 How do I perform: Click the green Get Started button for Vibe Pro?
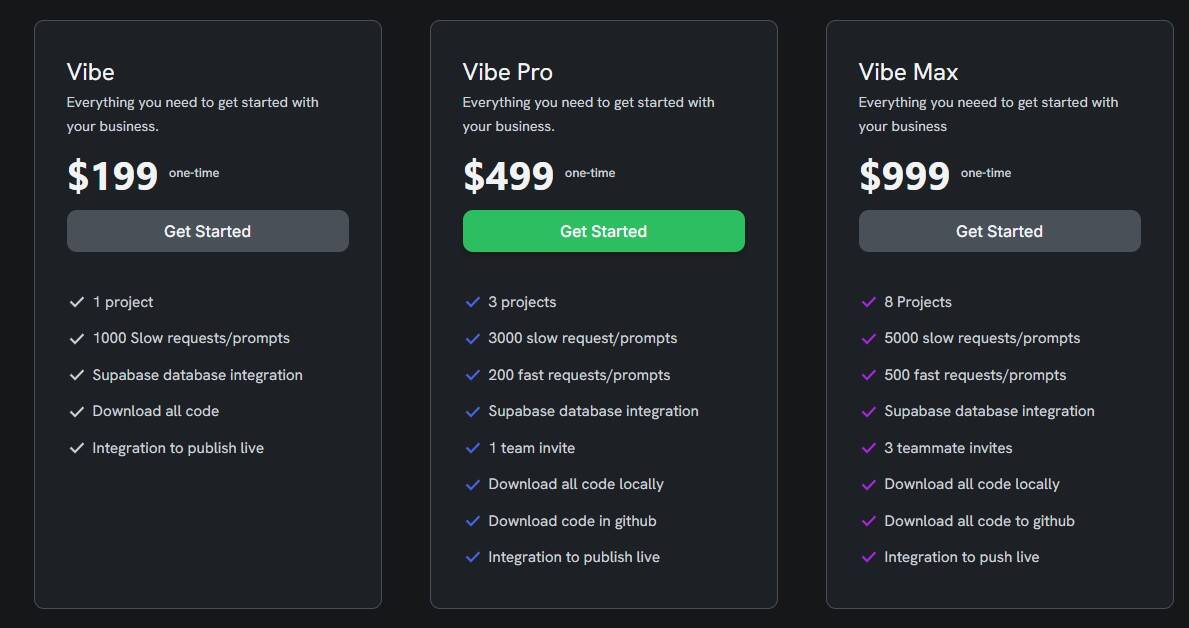coord(603,231)
